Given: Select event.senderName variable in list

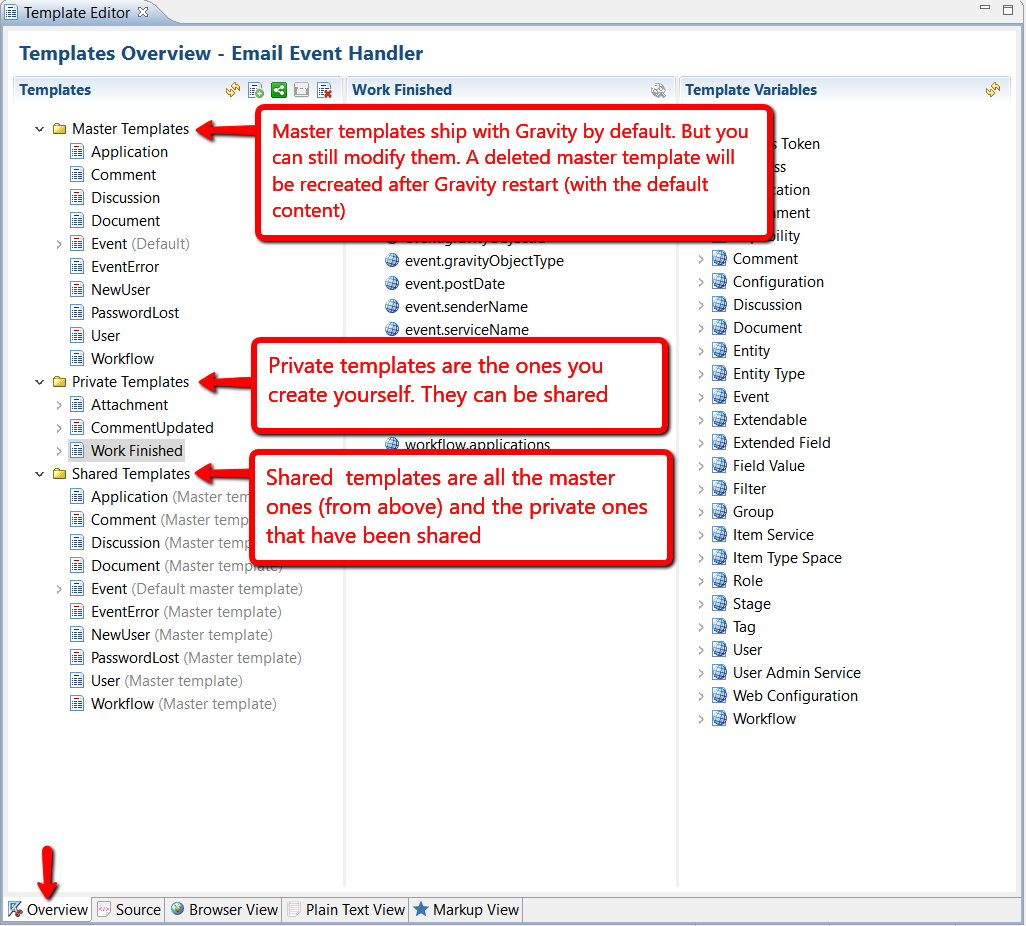Looking at the screenshot, I should click(466, 307).
